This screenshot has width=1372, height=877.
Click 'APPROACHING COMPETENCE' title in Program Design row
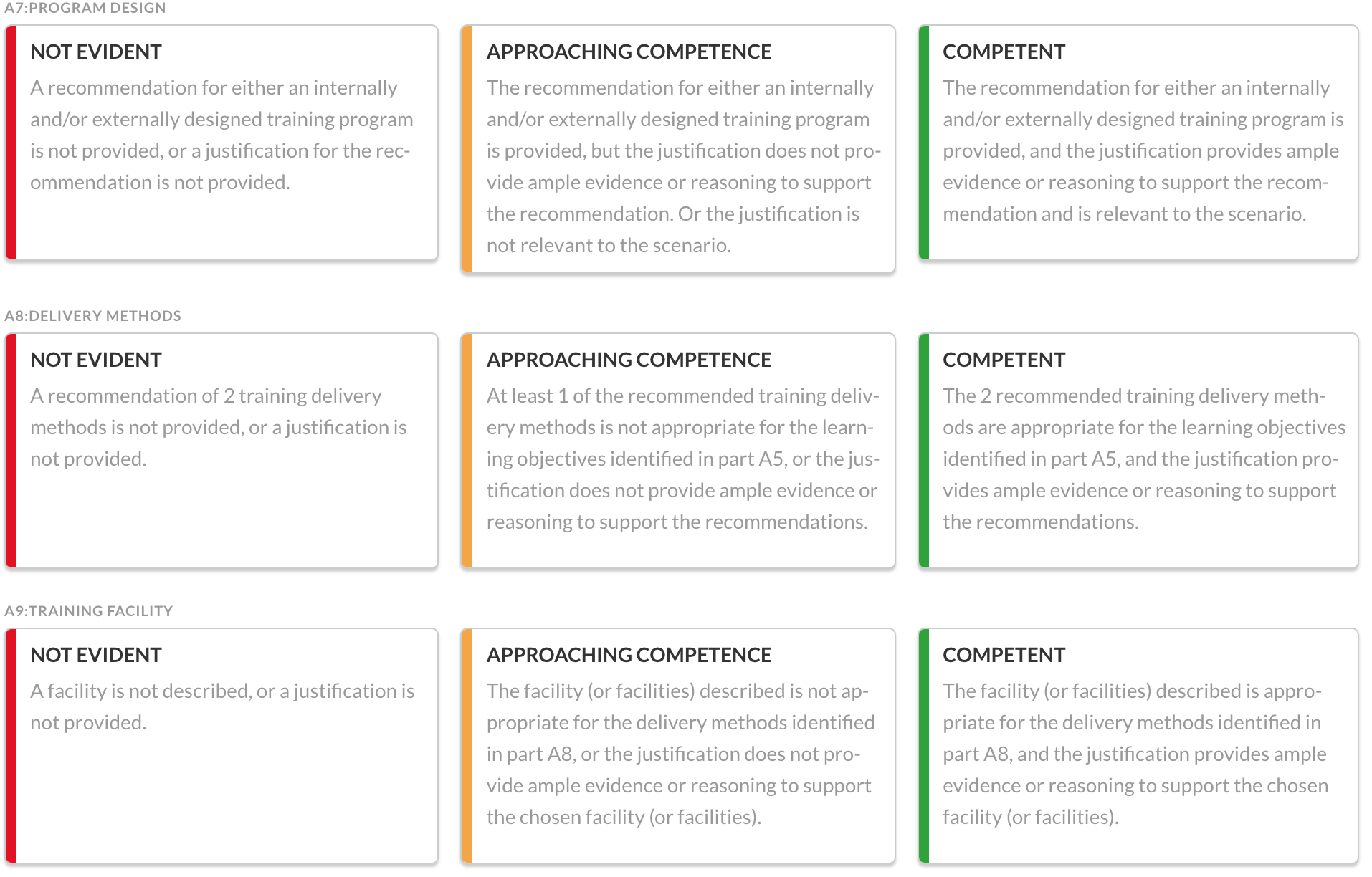click(x=629, y=52)
